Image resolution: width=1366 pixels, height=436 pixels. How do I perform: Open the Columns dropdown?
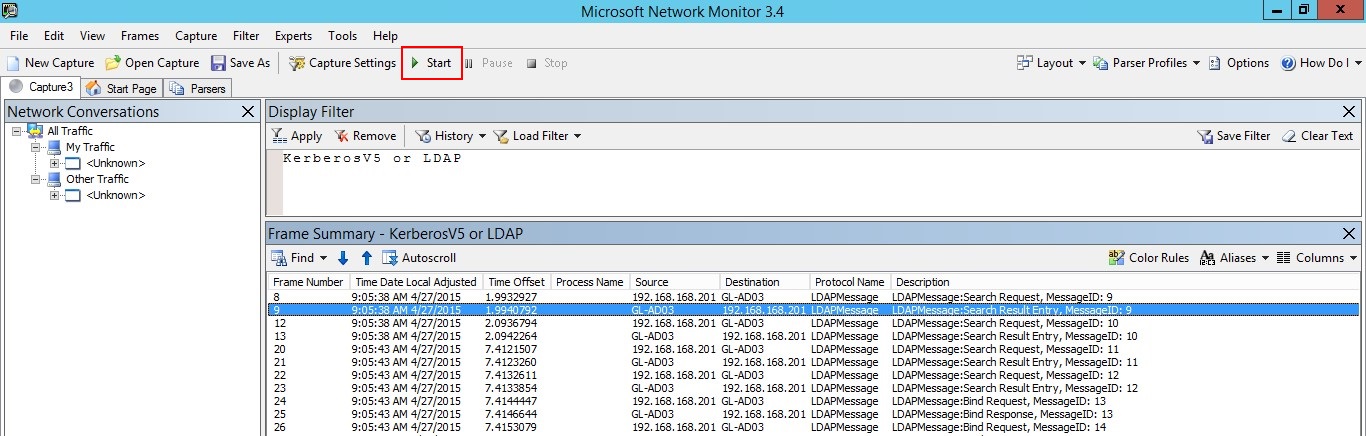[x=1317, y=258]
